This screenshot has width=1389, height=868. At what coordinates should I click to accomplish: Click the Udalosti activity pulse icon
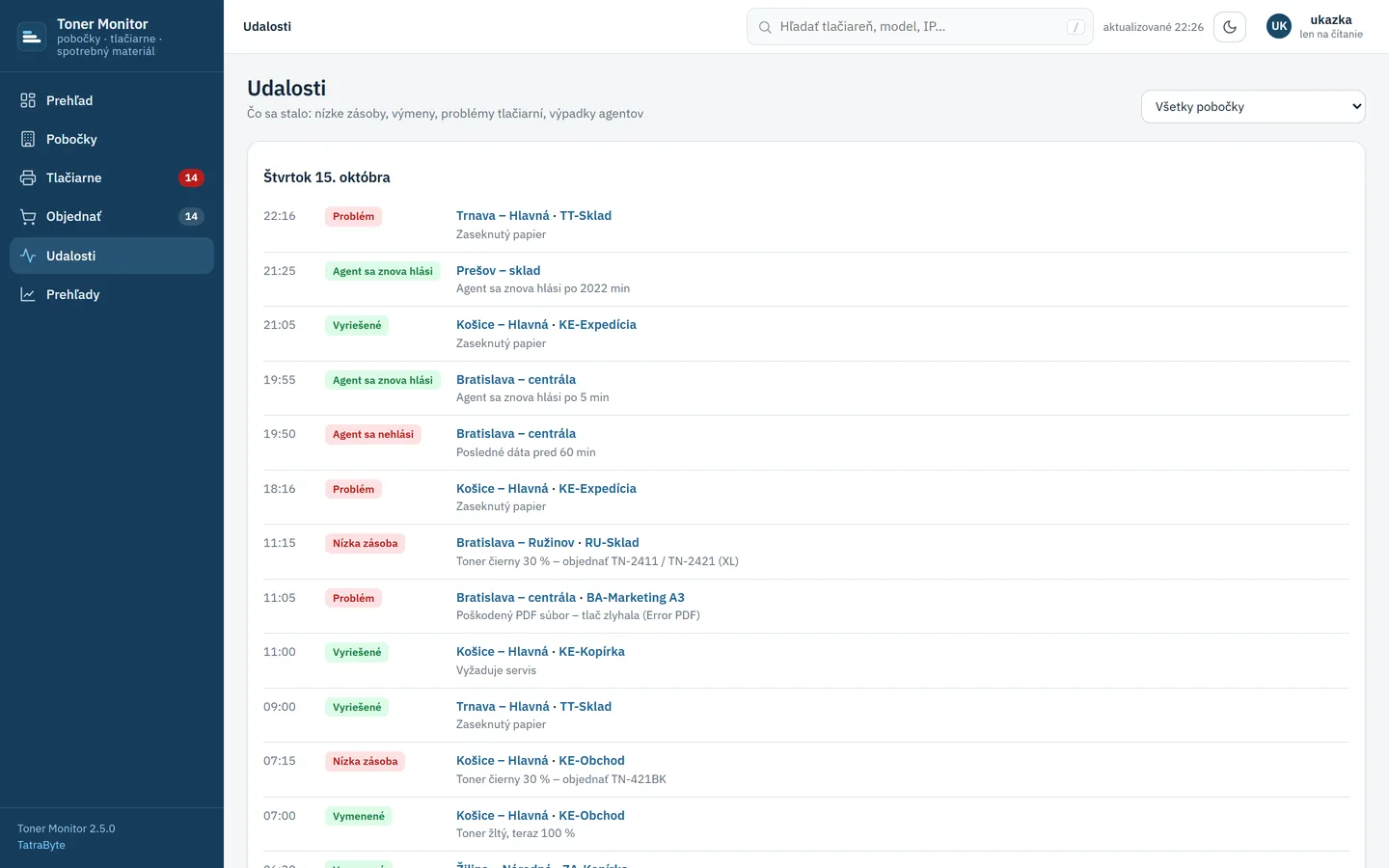pos(28,256)
